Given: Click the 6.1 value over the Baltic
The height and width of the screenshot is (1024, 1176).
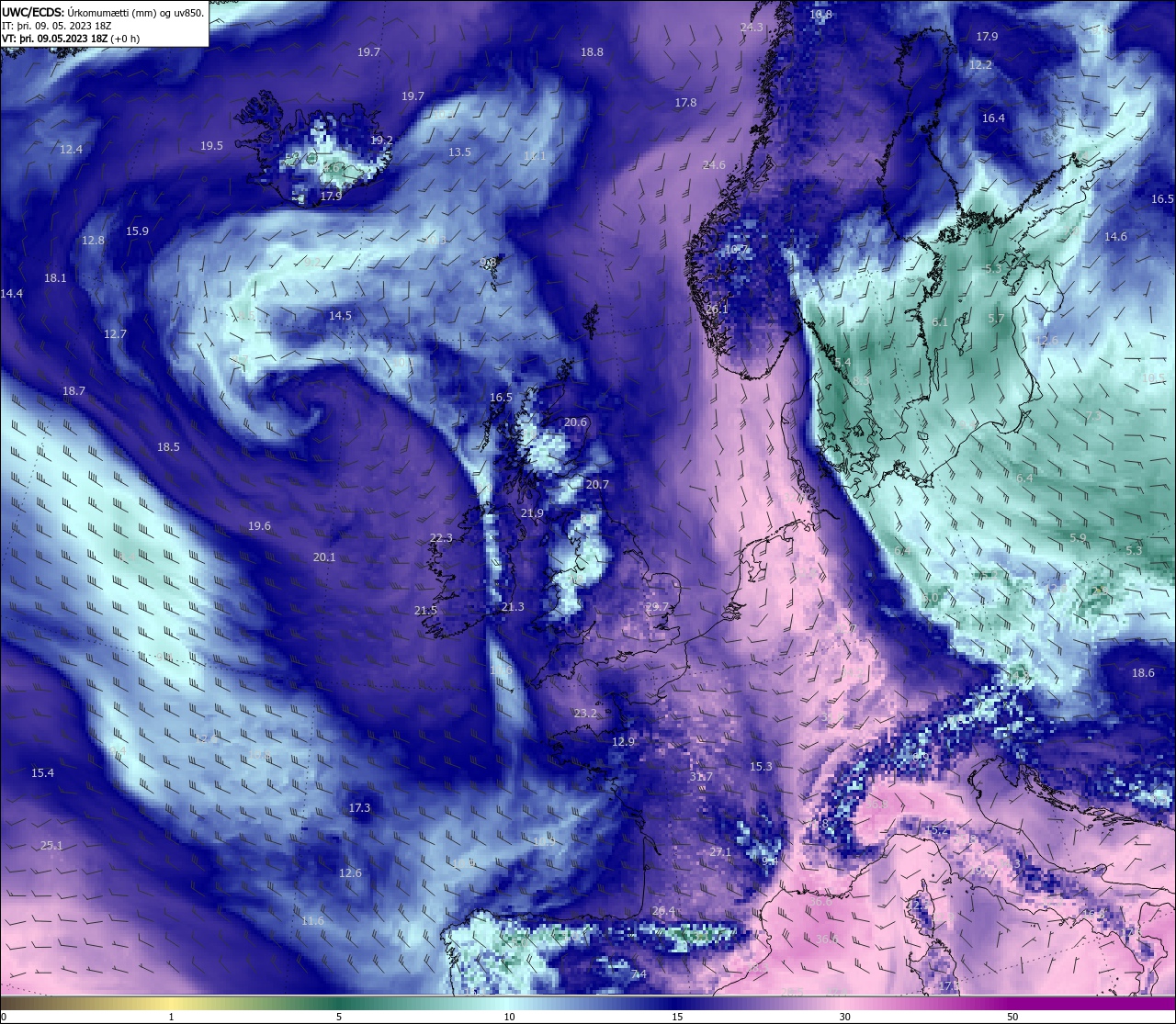Looking at the screenshot, I should [940, 322].
